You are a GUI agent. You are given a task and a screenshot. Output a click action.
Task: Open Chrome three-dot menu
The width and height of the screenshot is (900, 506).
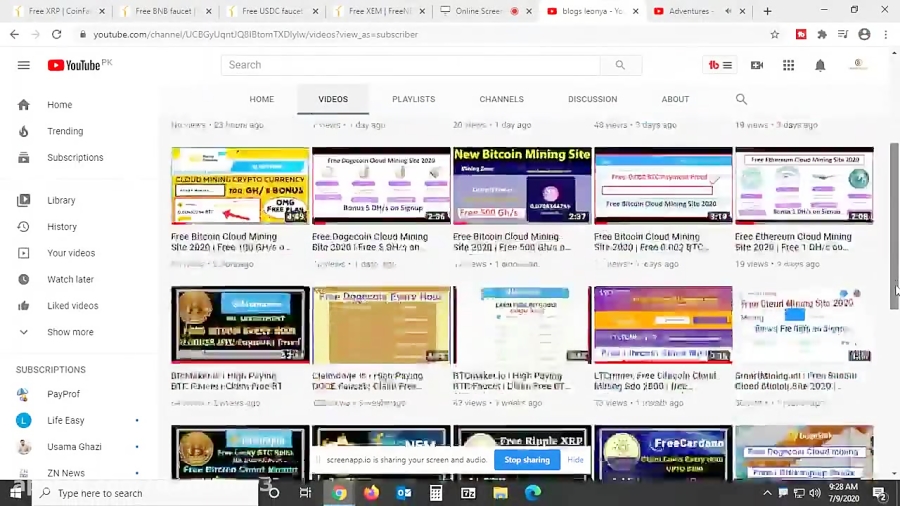click(886, 34)
